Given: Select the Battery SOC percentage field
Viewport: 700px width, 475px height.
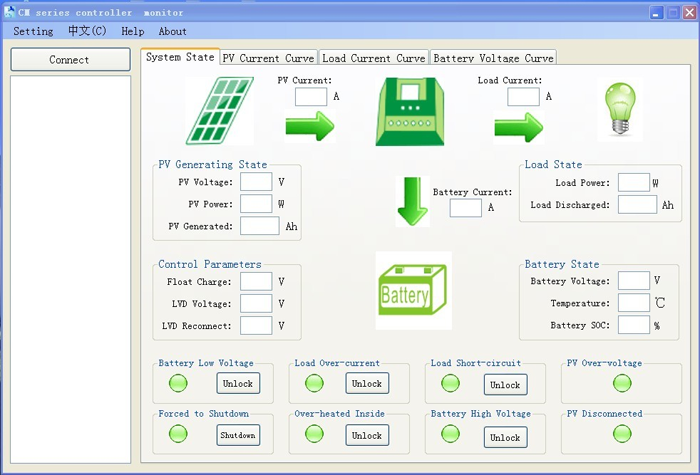Looking at the screenshot, I should (633, 325).
